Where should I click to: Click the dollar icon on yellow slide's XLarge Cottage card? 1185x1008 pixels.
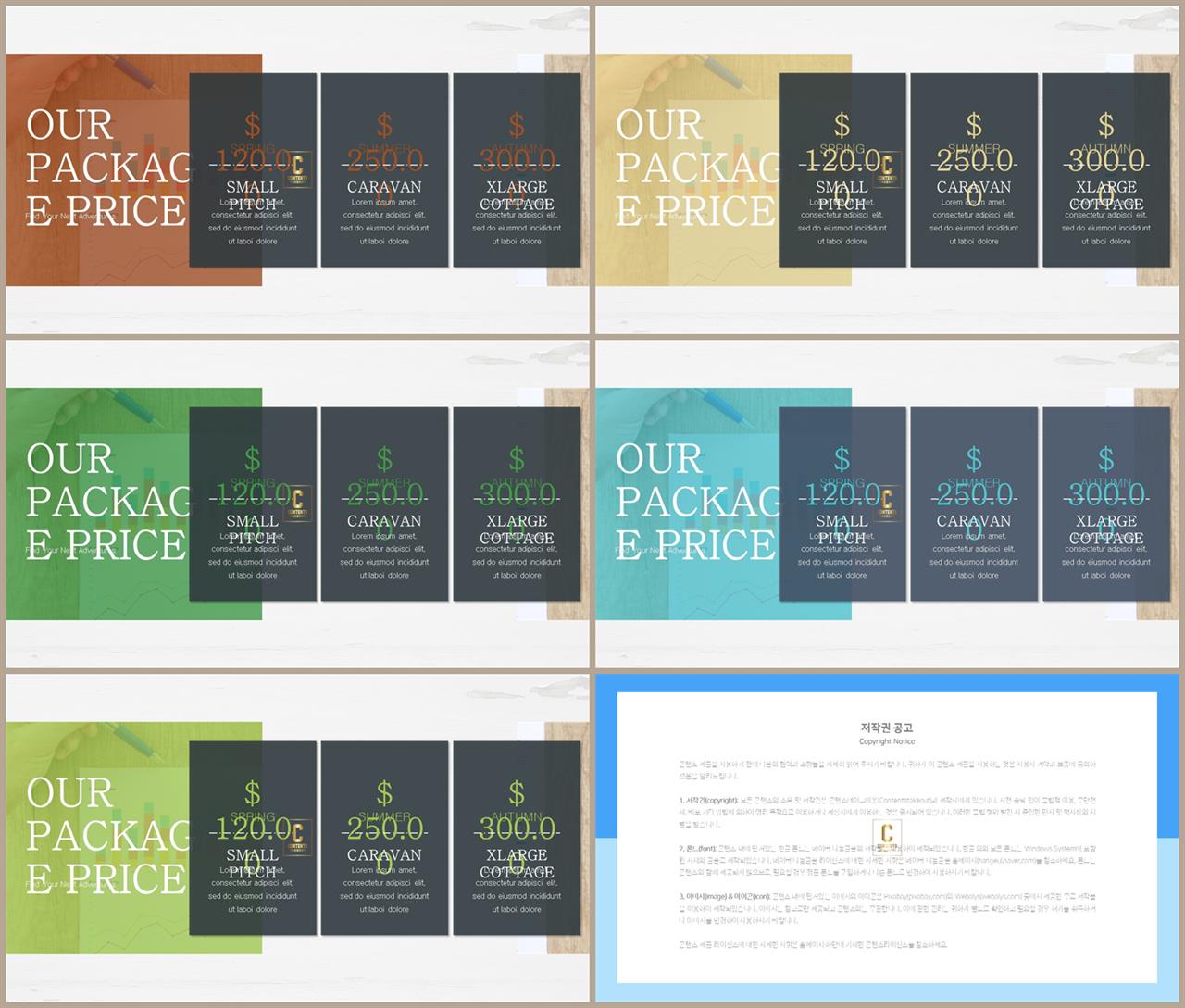pos(1106,125)
